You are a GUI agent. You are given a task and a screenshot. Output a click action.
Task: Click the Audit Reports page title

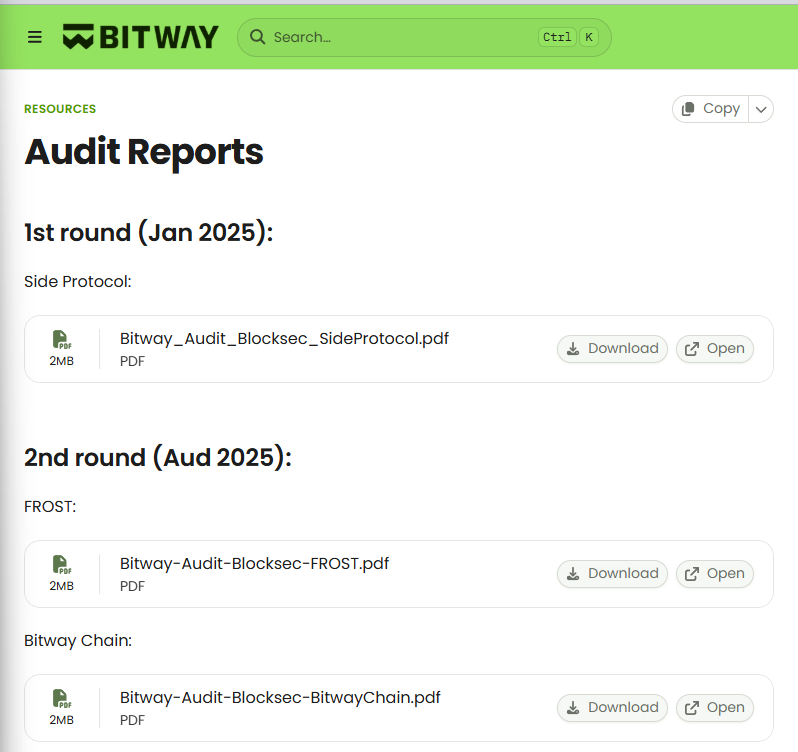coord(144,152)
